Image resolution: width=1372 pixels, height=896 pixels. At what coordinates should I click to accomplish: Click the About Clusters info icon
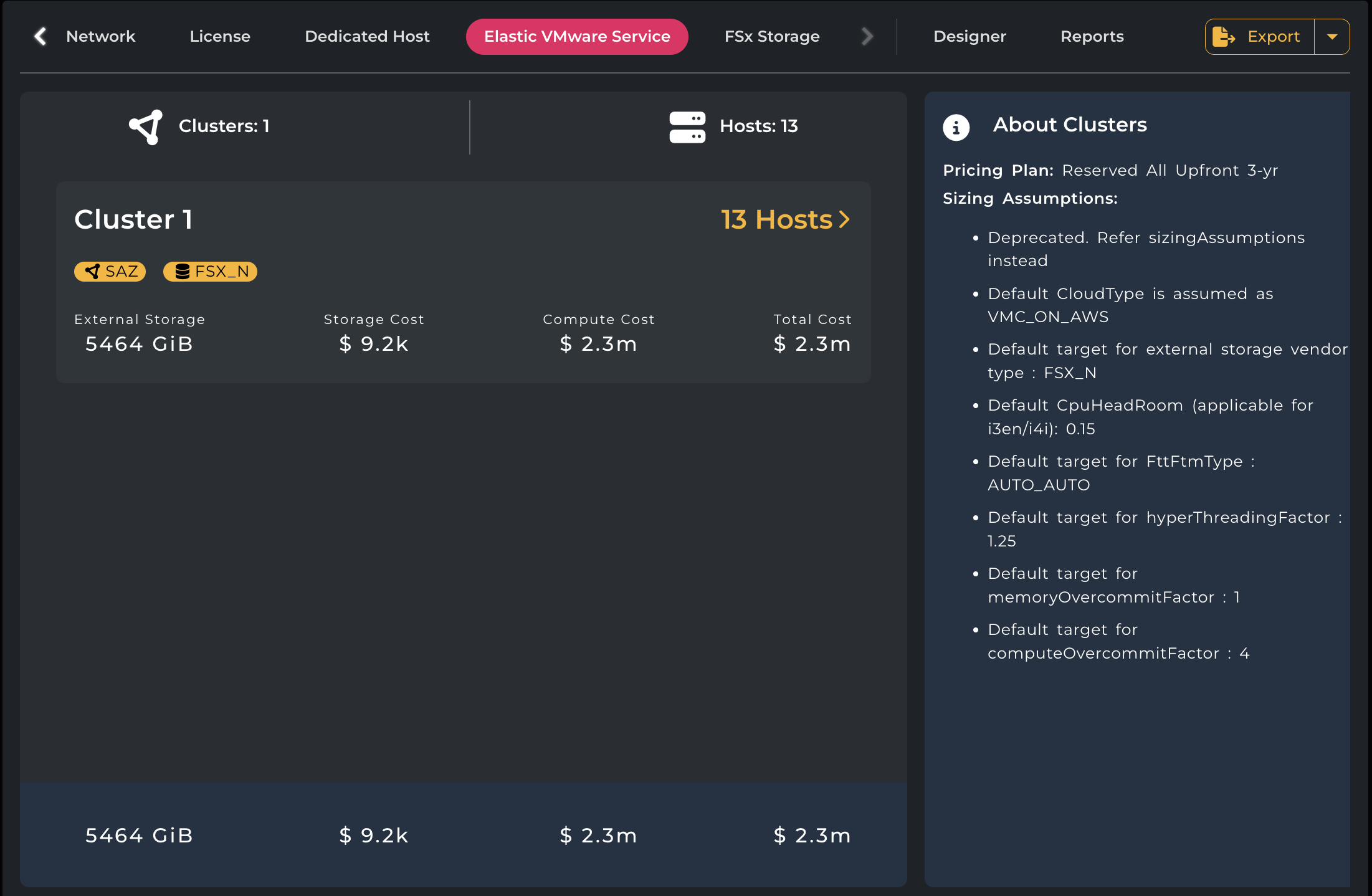pyautogui.click(x=956, y=127)
